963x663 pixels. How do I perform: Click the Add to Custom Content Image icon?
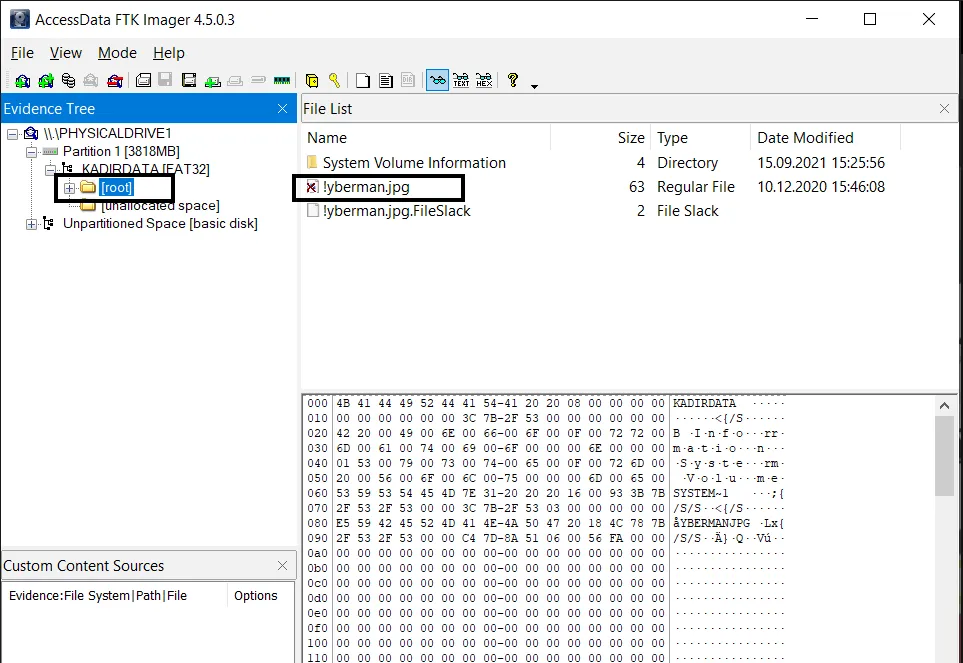coord(212,80)
